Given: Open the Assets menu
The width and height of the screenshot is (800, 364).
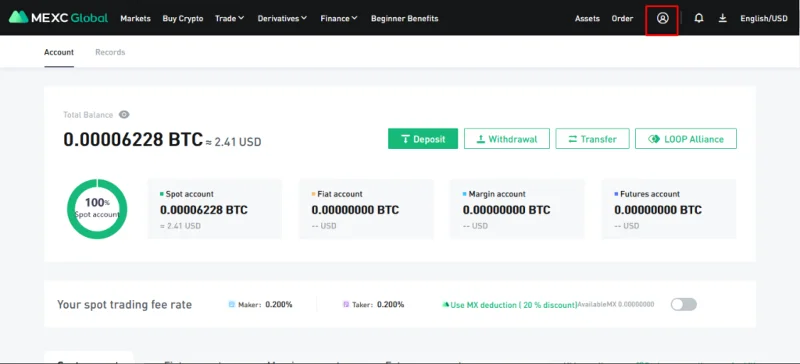Looking at the screenshot, I should click(587, 18).
